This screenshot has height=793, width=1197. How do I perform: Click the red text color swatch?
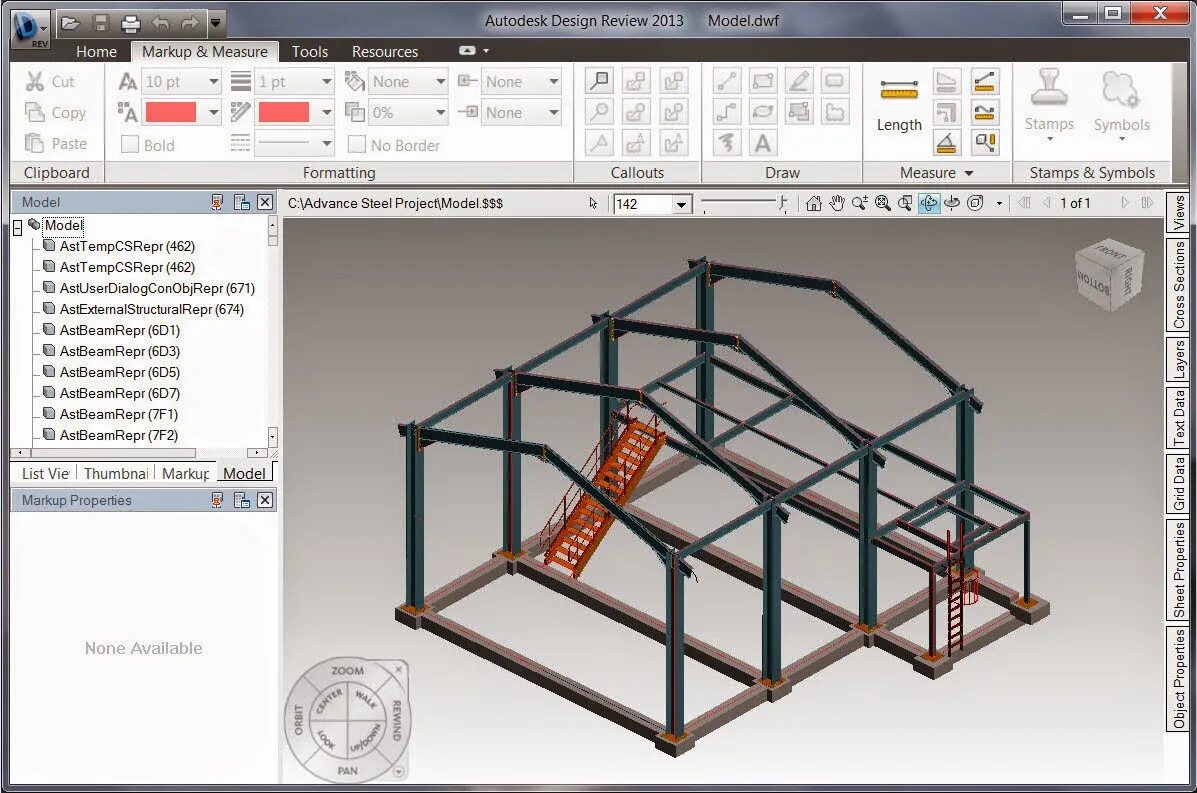(170, 112)
